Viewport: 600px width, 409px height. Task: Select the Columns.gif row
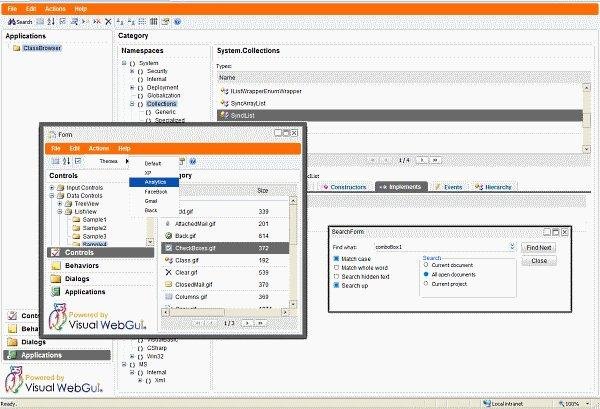[225, 297]
